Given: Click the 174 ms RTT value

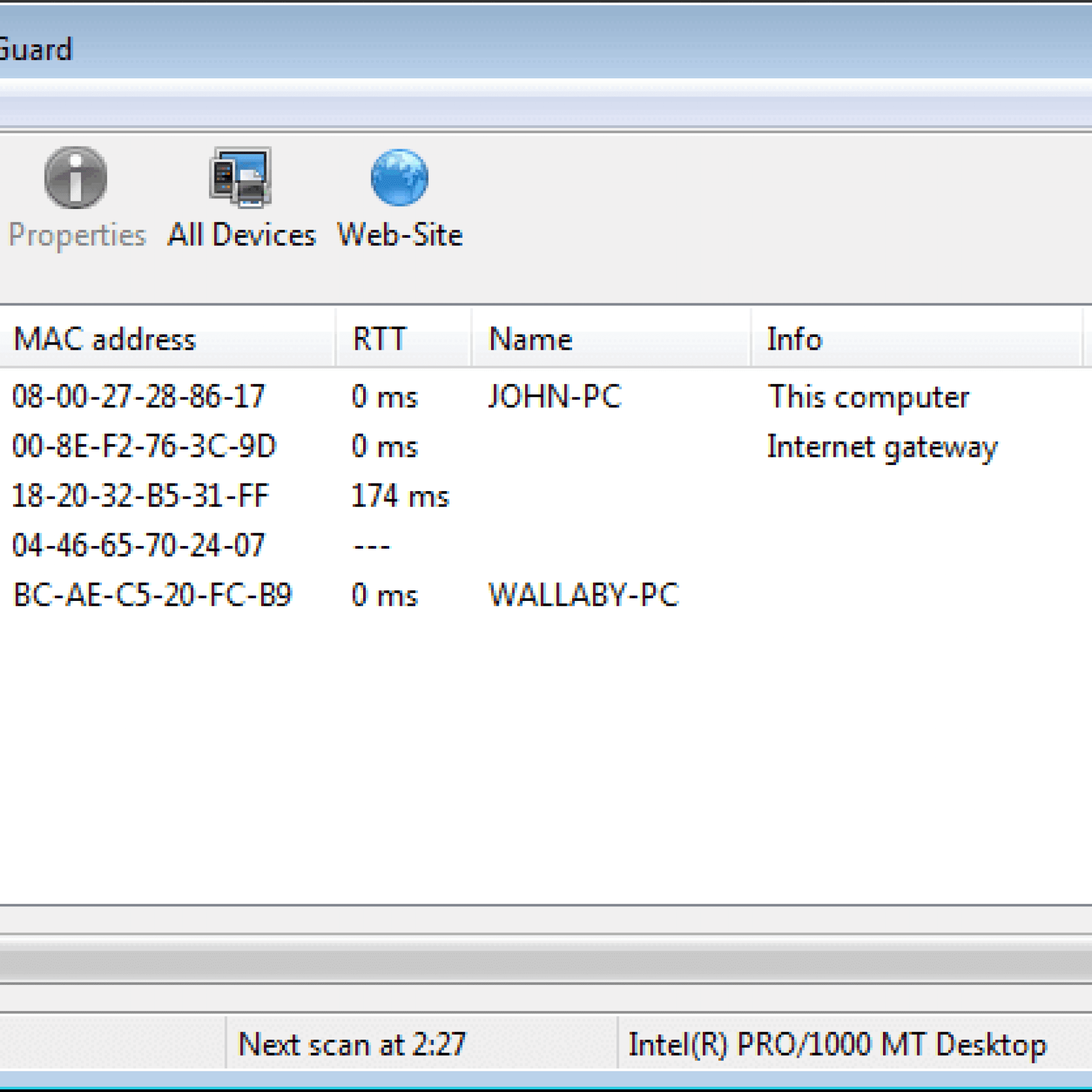Looking at the screenshot, I should tap(399, 496).
